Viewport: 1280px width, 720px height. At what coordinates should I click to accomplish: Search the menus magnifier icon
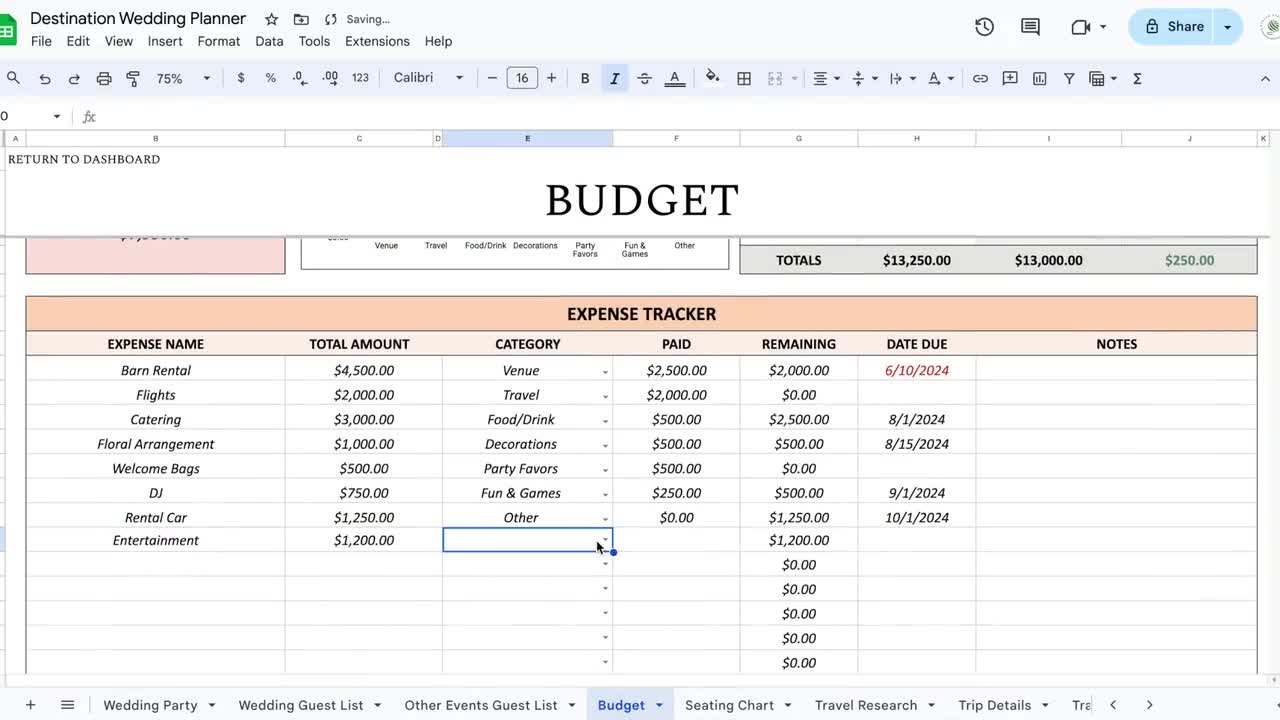[x=13, y=78]
